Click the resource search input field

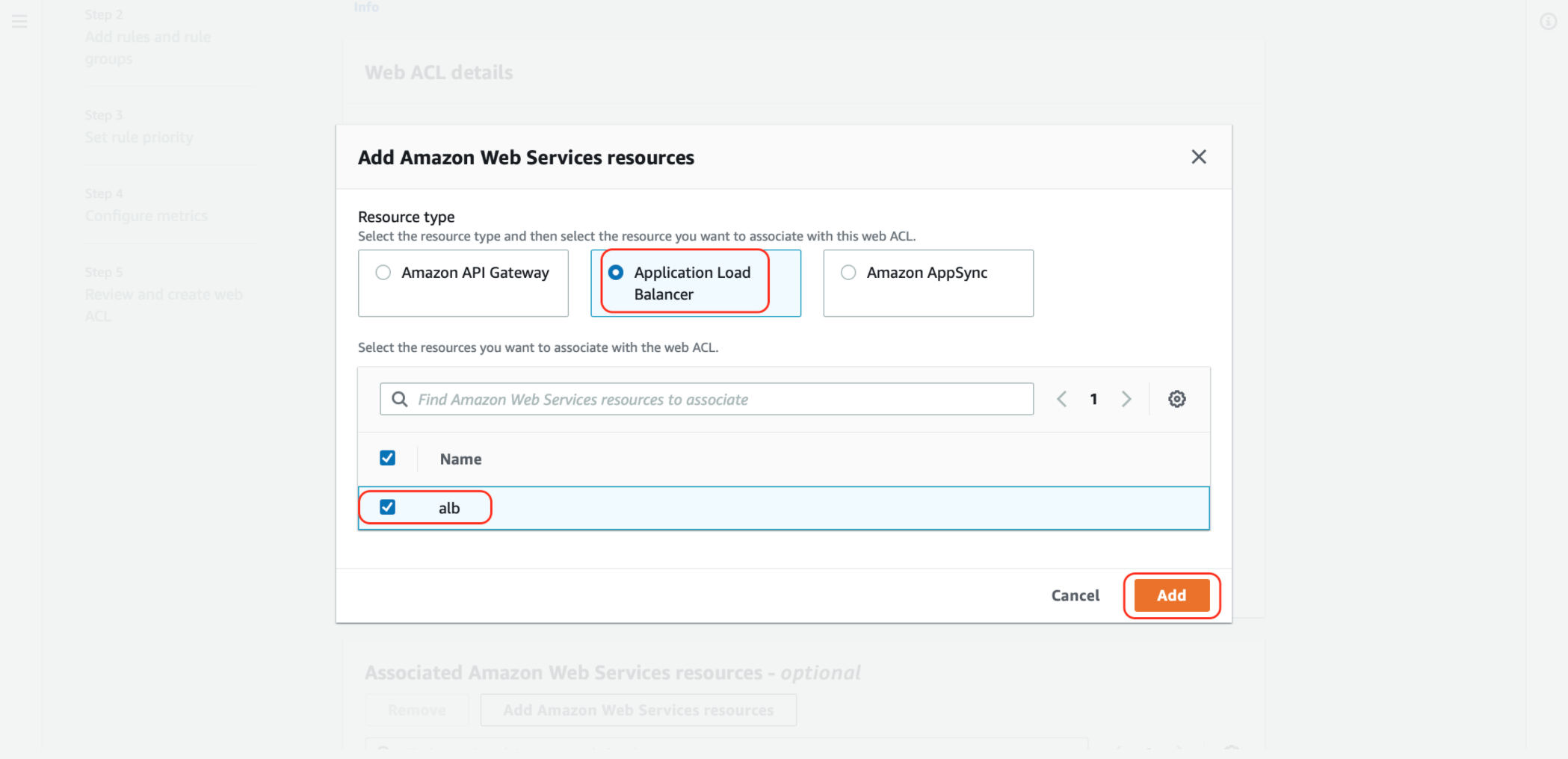tap(706, 399)
